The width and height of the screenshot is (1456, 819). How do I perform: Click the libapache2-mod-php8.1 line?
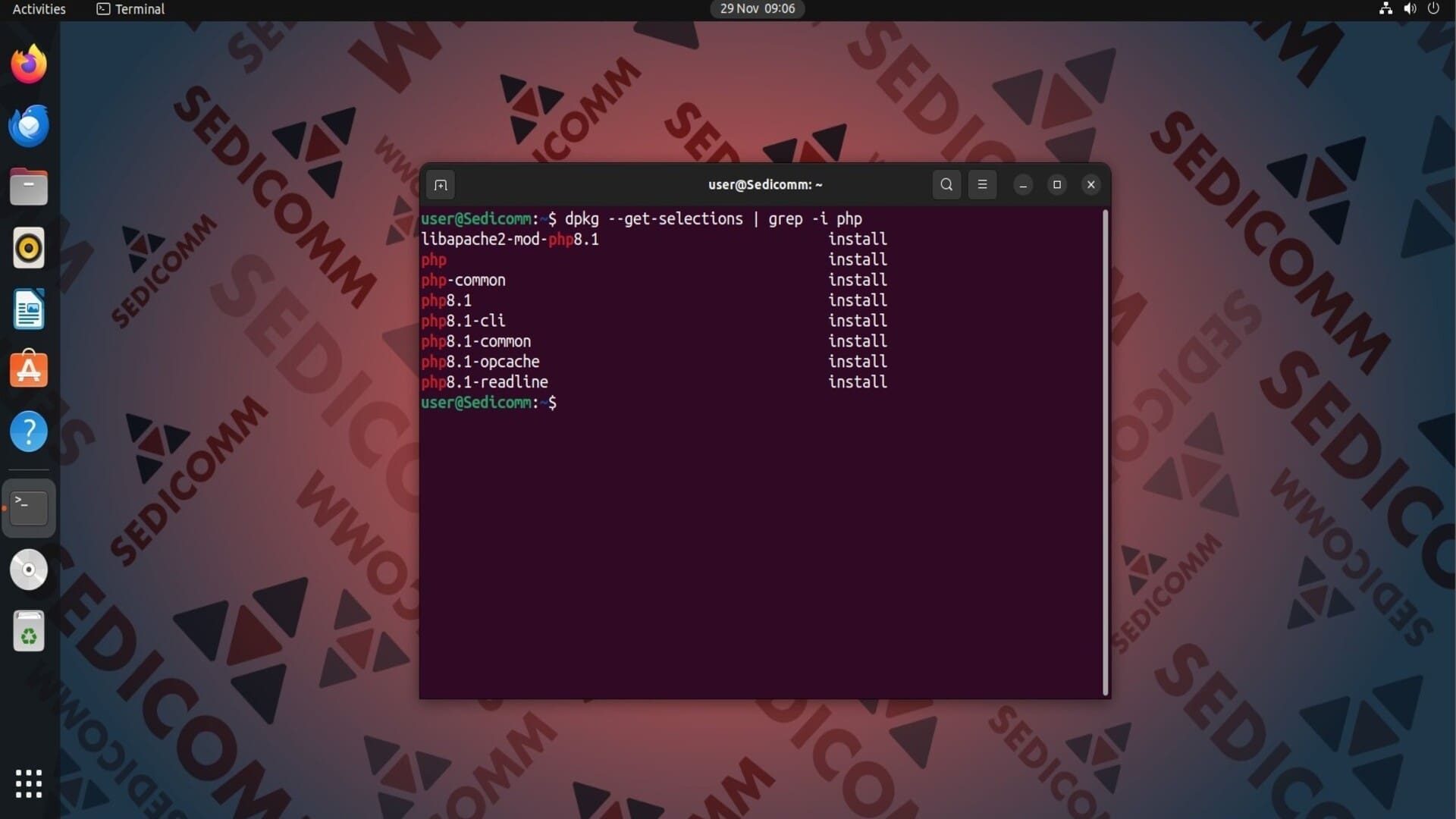pos(510,240)
